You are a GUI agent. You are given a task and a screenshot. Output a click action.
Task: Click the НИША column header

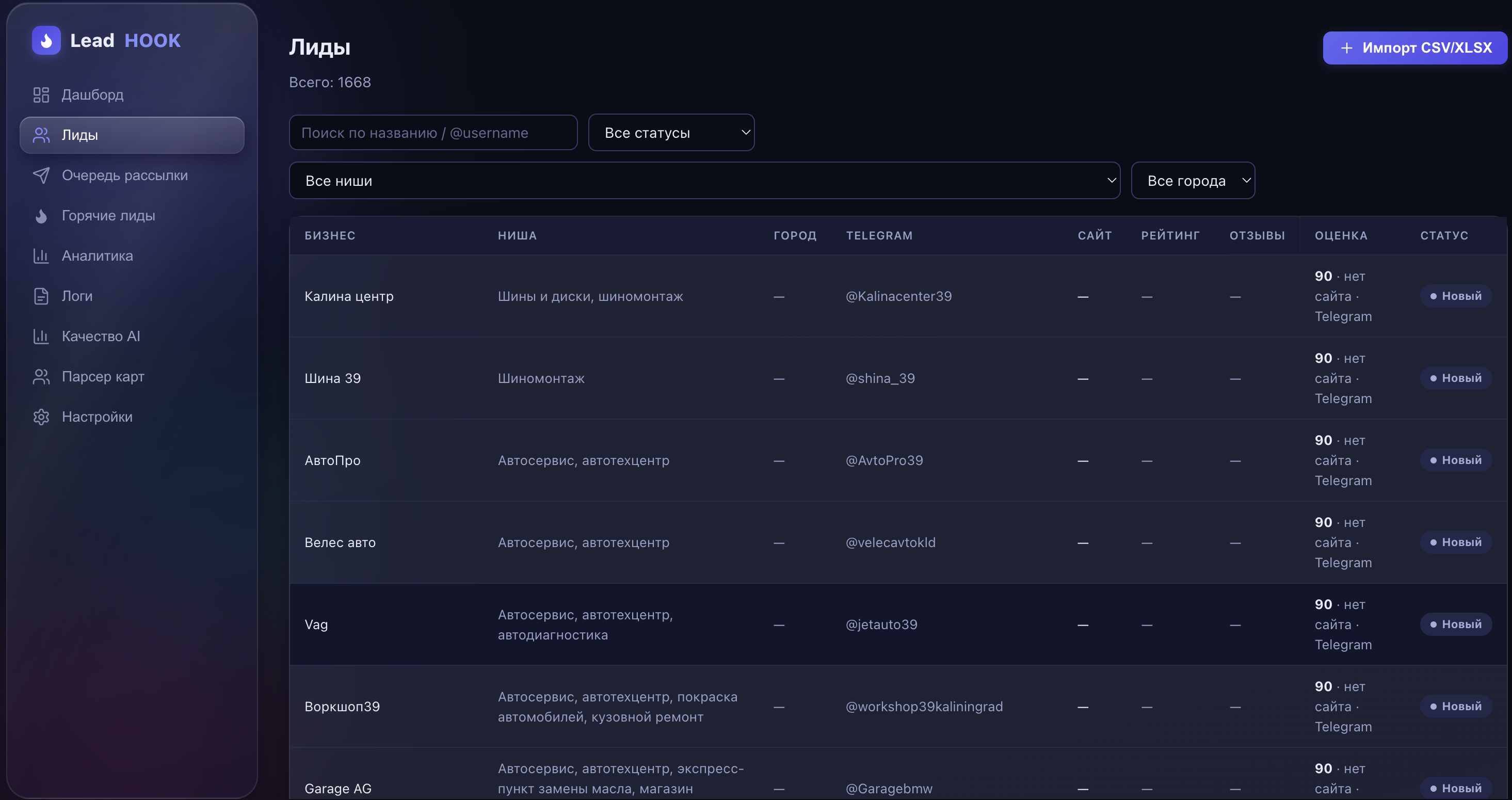coord(517,235)
